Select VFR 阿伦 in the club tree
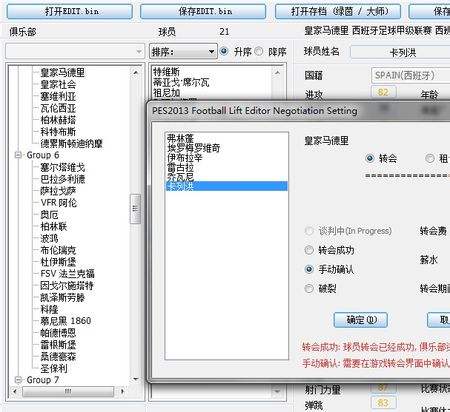 click(59, 203)
